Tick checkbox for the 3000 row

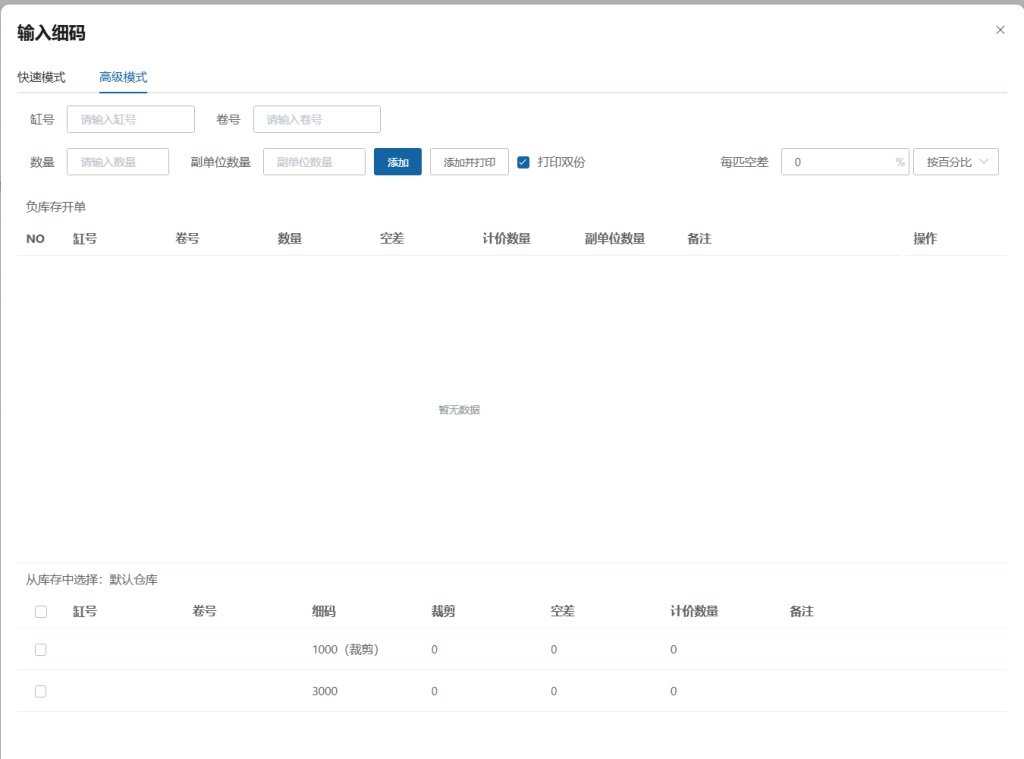41,691
